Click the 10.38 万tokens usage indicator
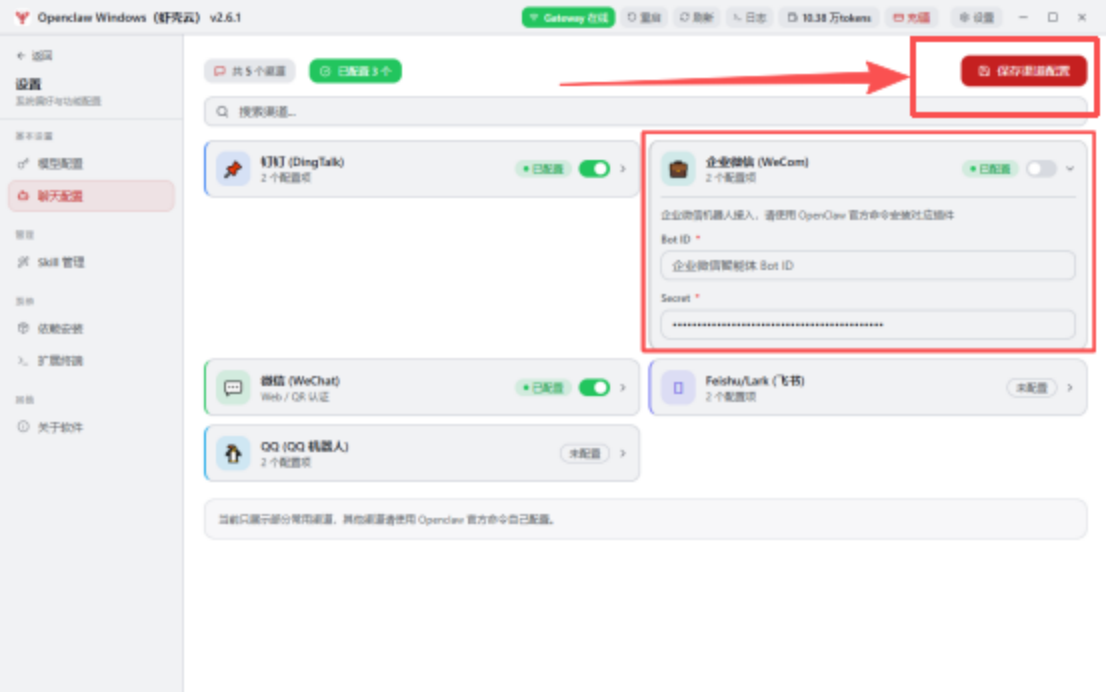 829,18
